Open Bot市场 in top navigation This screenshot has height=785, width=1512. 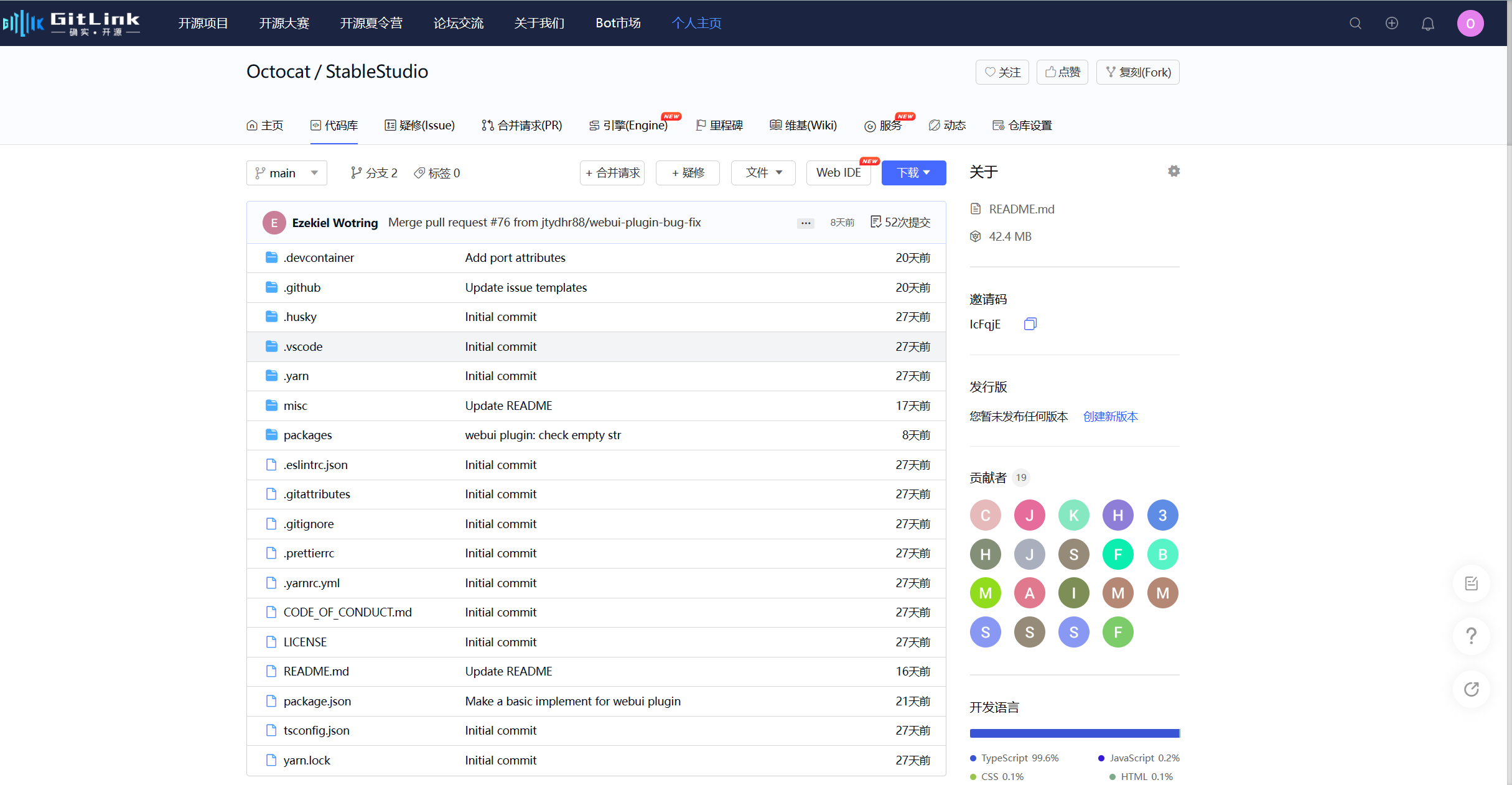(x=618, y=23)
